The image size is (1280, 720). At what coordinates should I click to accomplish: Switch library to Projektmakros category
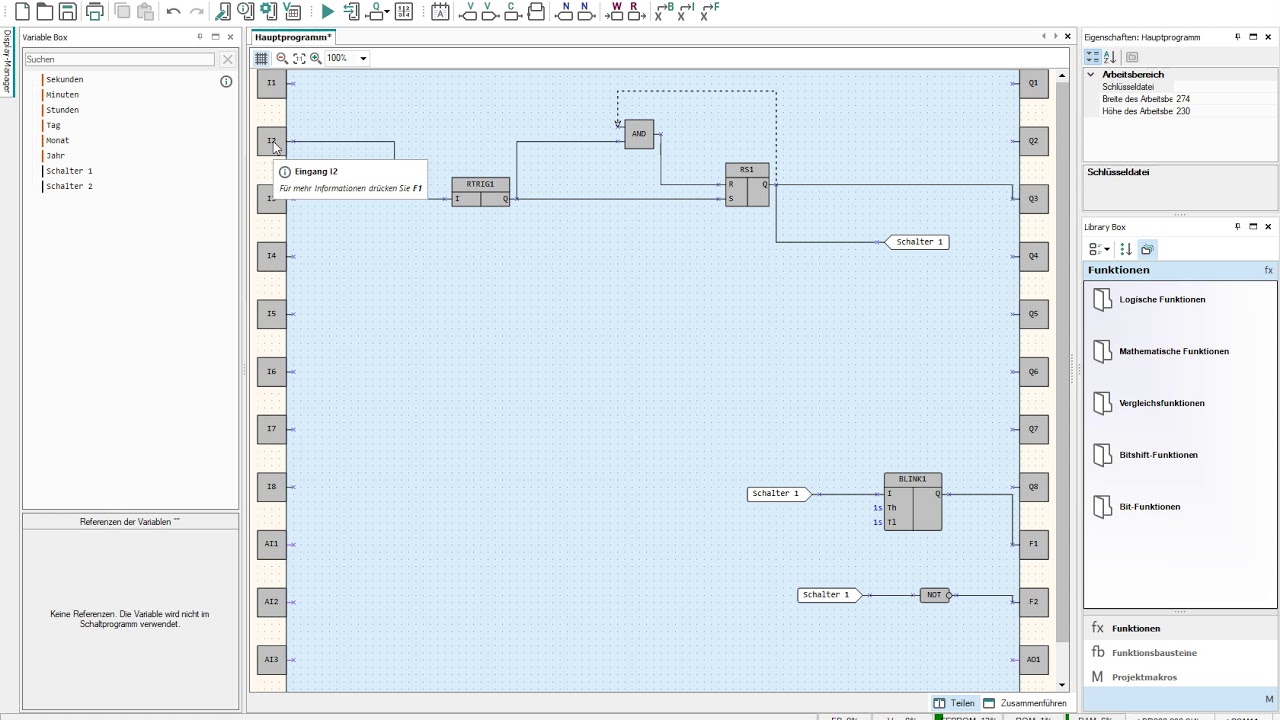[x=1180, y=677]
